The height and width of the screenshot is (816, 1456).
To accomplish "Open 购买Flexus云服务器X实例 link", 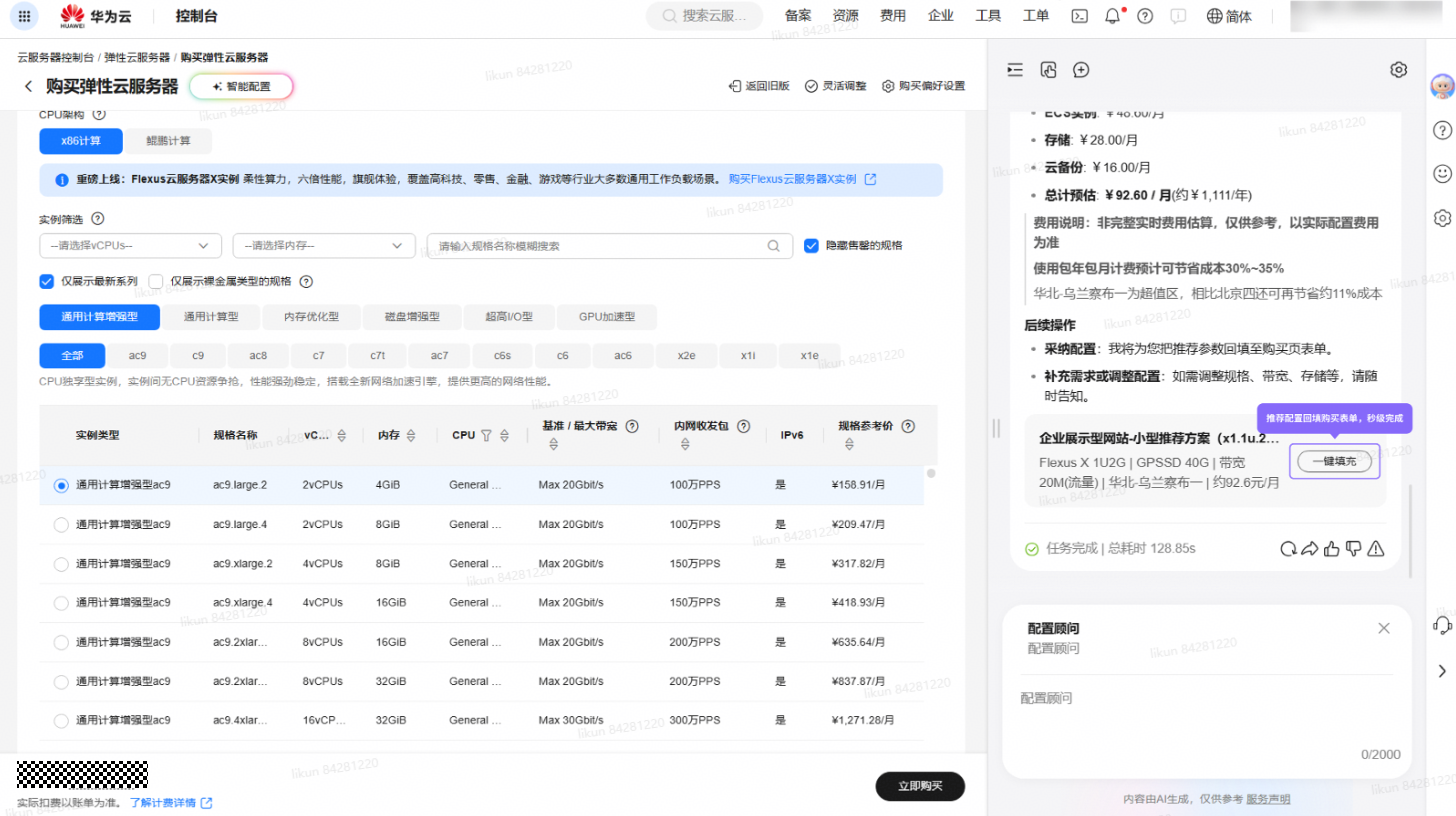I will point(802,179).
